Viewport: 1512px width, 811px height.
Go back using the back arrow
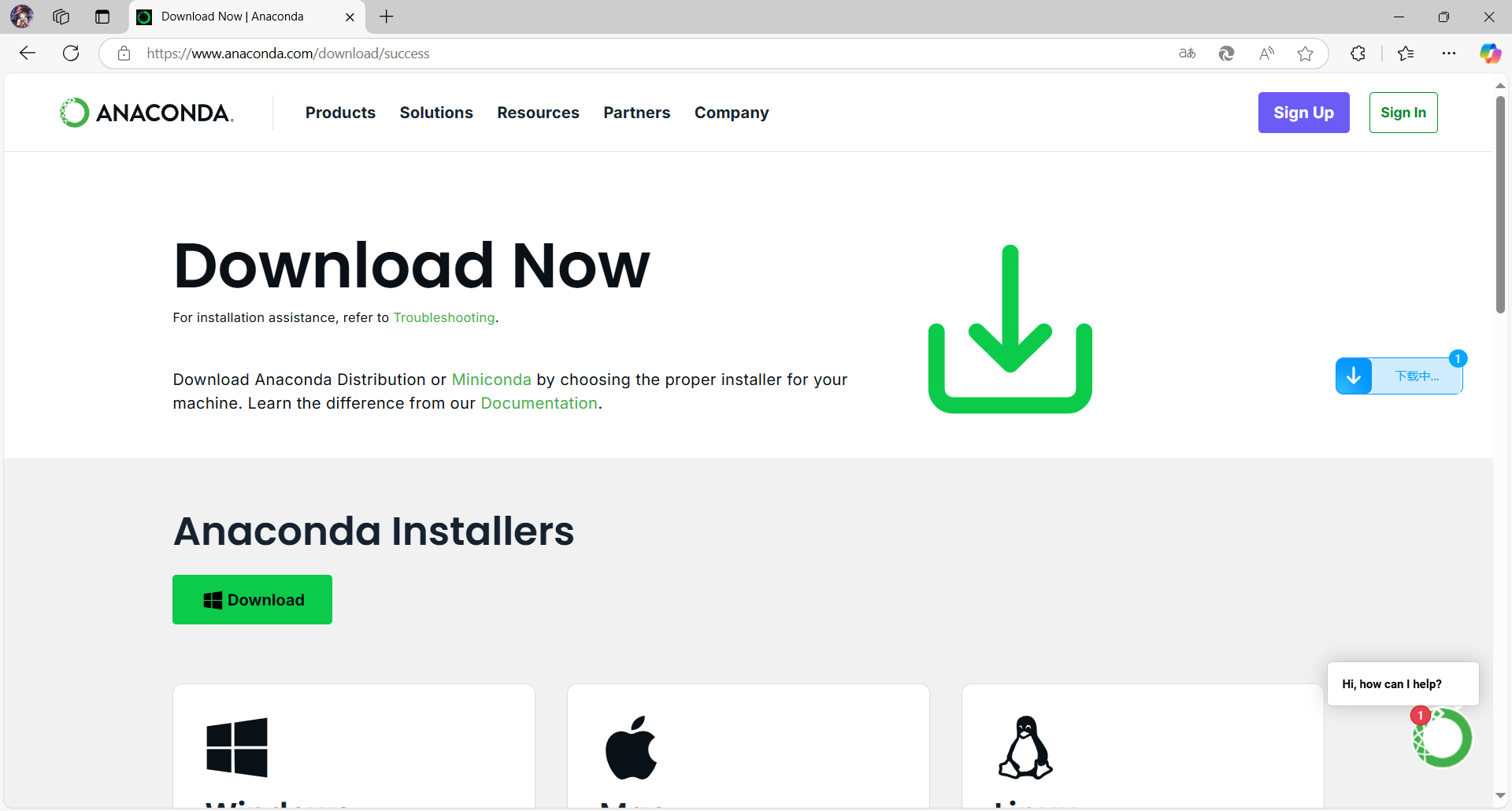pyautogui.click(x=28, y=54)
